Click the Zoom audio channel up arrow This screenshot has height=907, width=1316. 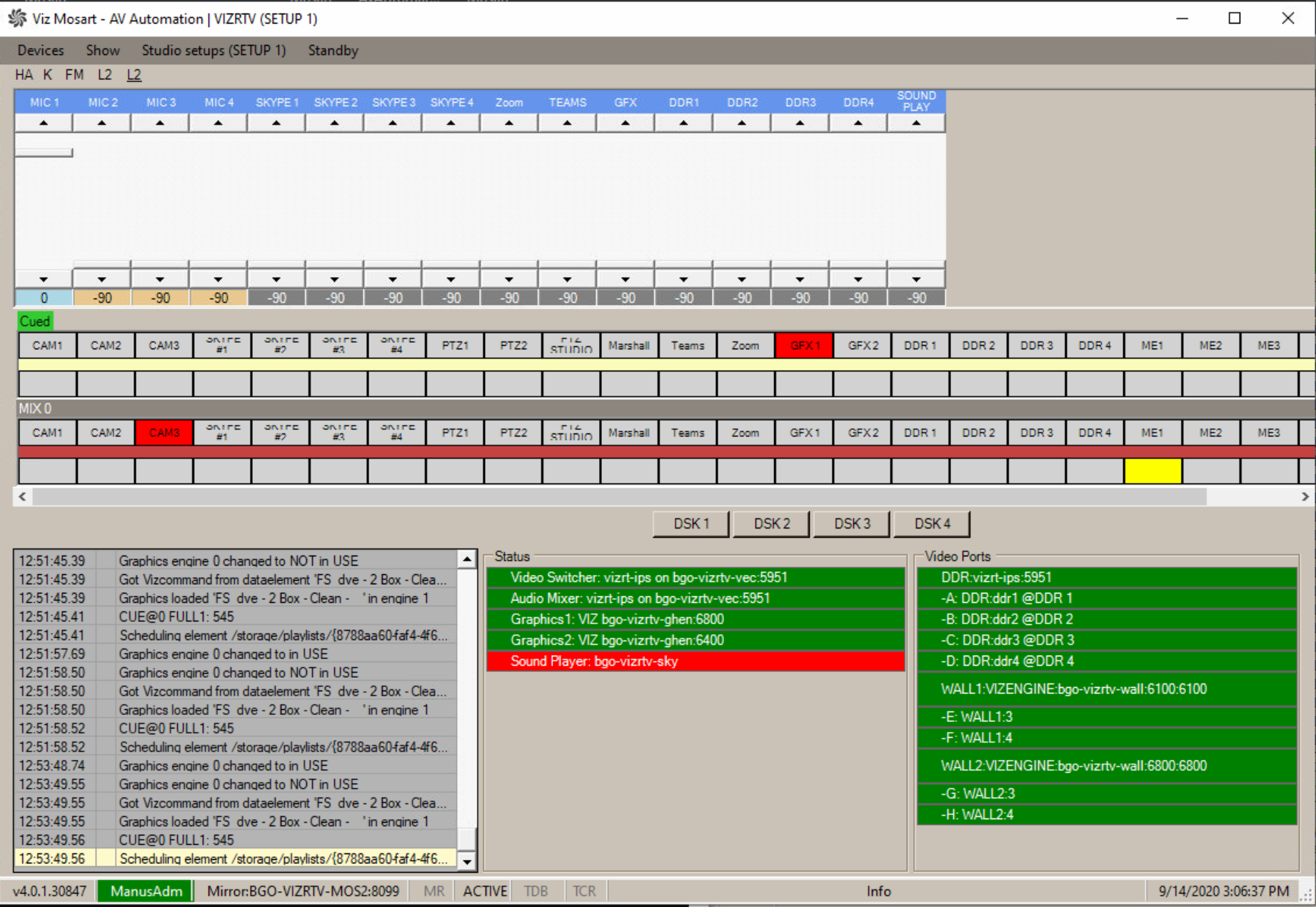point(508,122)
